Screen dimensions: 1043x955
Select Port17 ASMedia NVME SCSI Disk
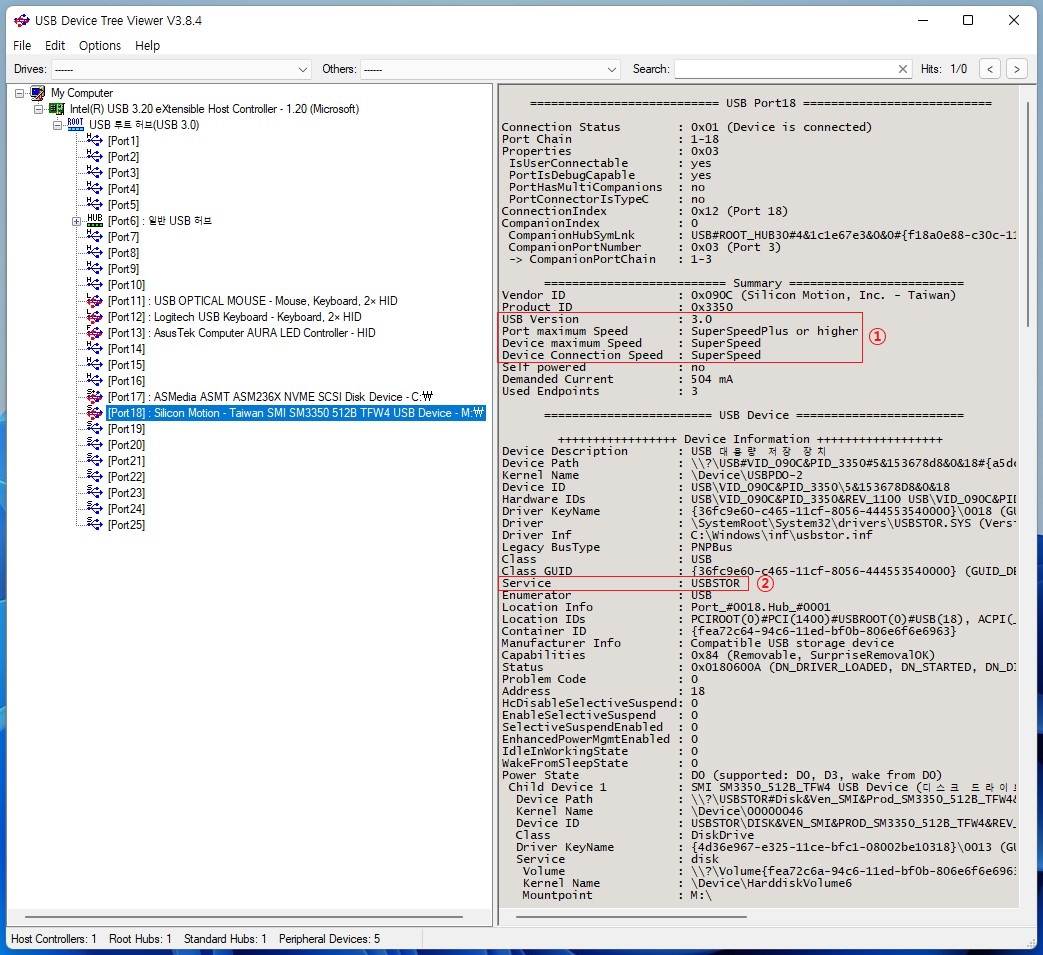270,396
